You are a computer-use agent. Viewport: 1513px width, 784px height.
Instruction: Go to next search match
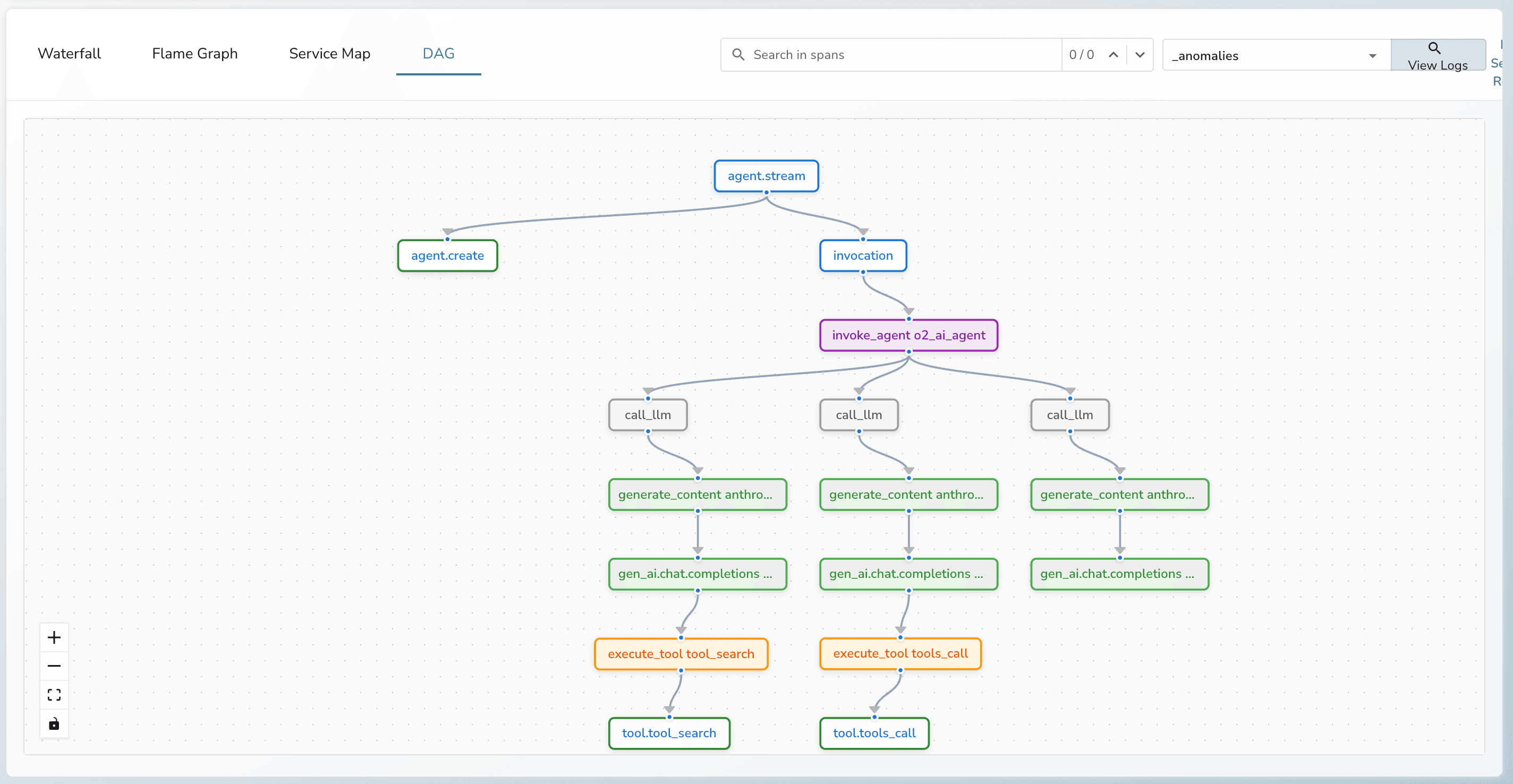pos(1140,55)
